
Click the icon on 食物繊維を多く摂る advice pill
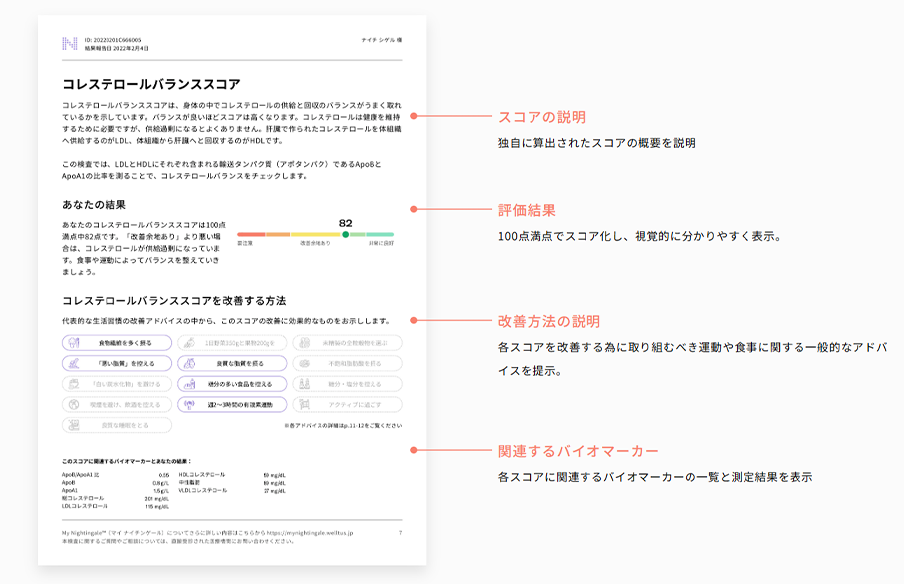73,343
